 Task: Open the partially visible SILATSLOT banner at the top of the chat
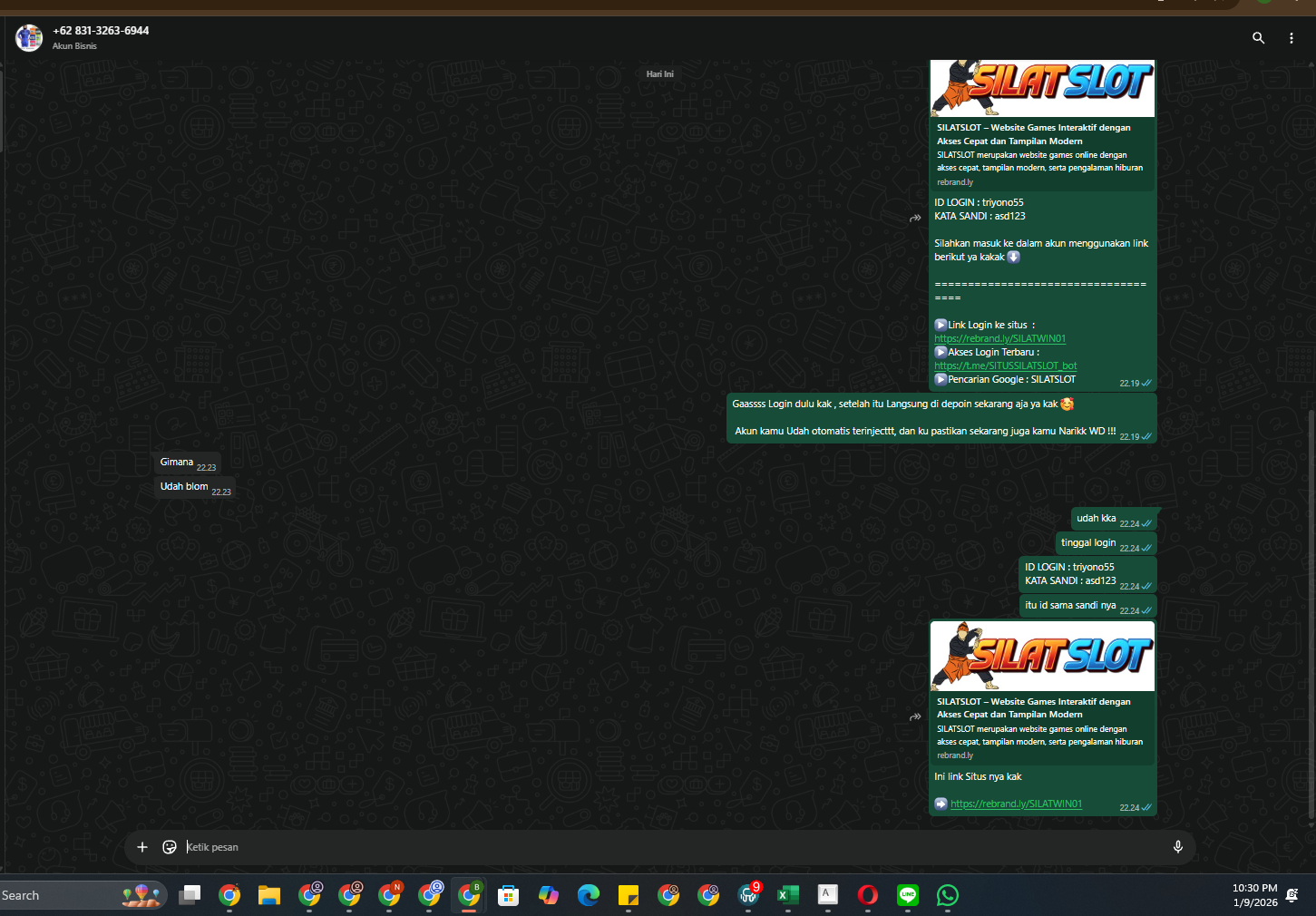click(x=1042, y=88)
